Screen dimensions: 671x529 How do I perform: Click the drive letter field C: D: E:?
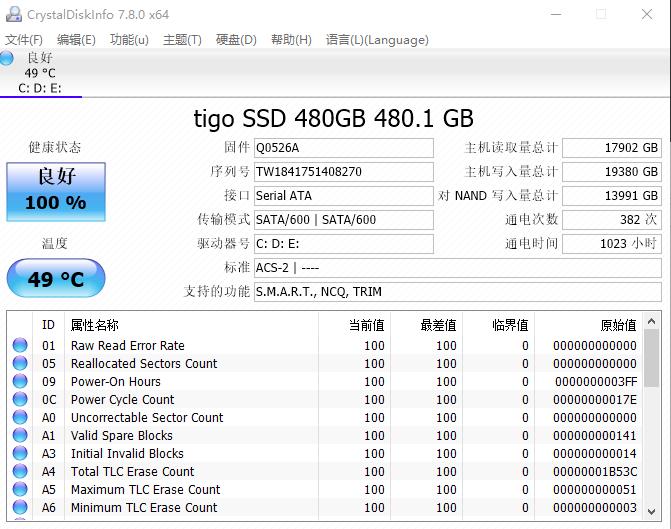(x=344, y=244)
